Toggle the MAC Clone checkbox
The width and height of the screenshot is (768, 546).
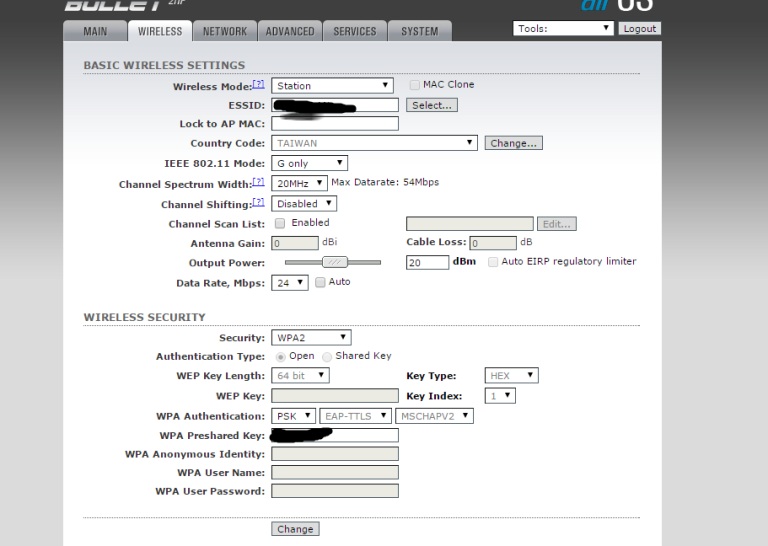pyautogui.click(x=414, y=85)
